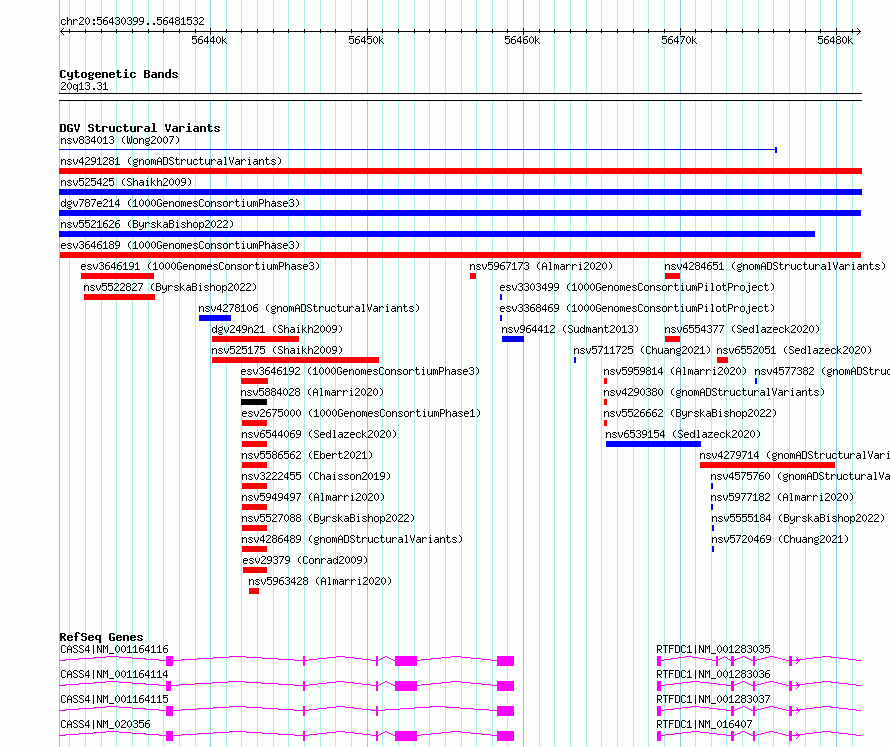Click the blue nsv964412 Sudmant2013 bar
Viewport: 890px width, 747px height.
tap(513, 339)
